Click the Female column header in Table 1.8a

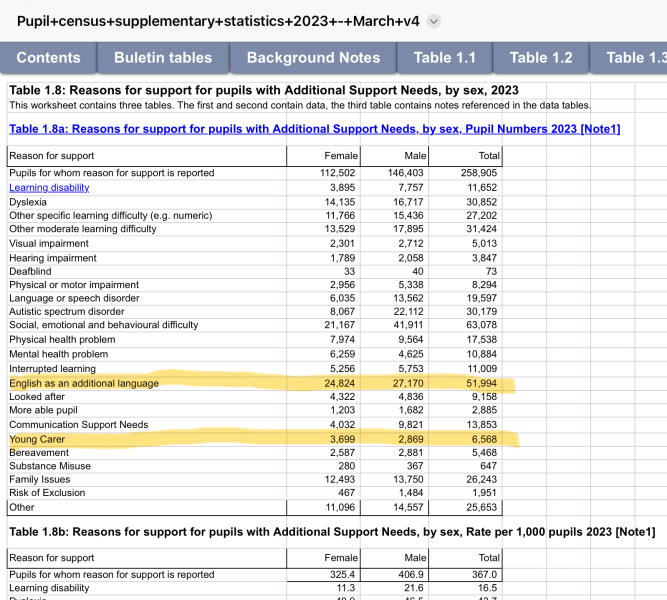[x=323, y=156]
